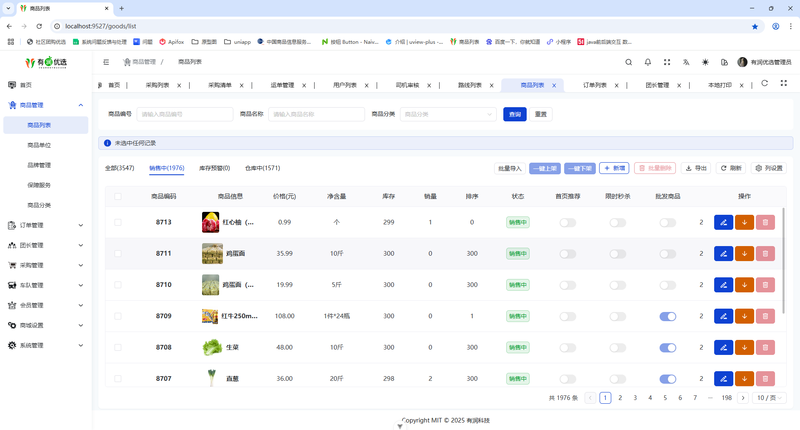This screenshot has height=430, width=800.
Task: Open the 订单列表 page tab
Action: [x=595, y=85]
